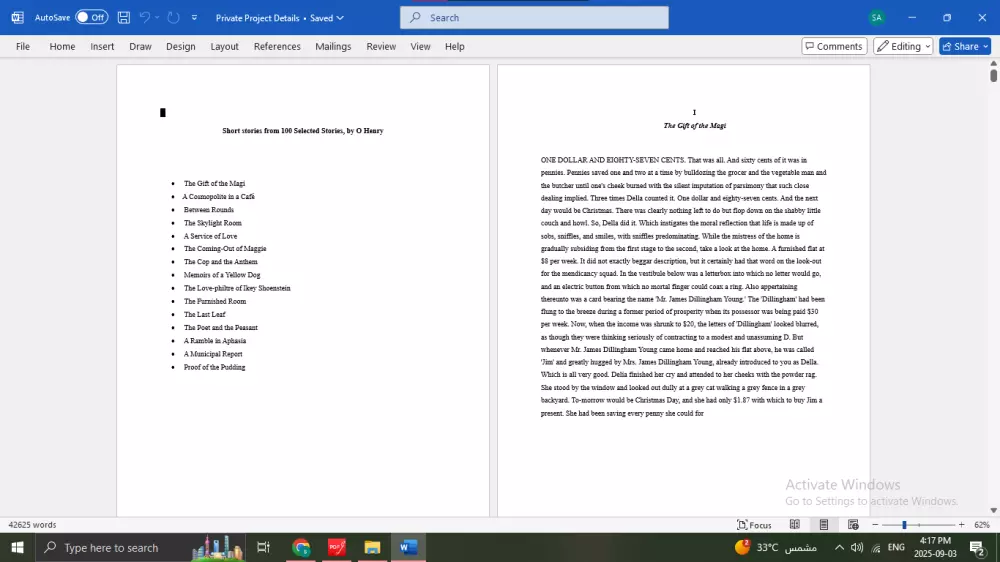Open the undo history dropdown arrow
Screen dimensions: 1000x562
pyautogui.click(x=157, y=17)
